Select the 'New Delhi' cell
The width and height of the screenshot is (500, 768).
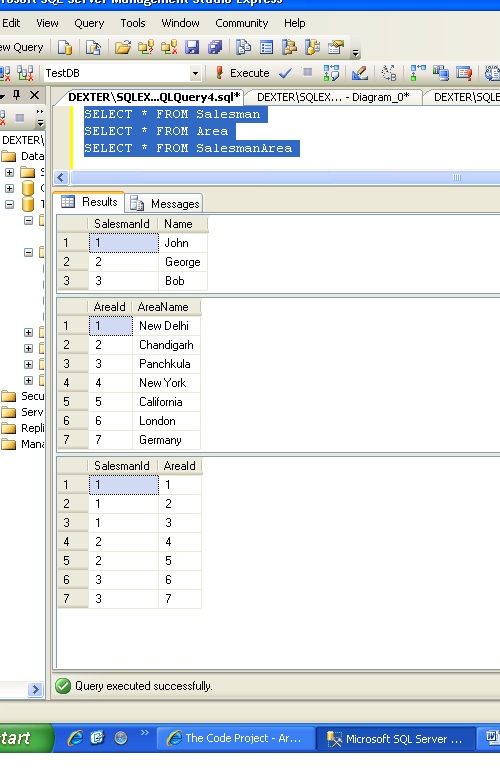(166, 326)
